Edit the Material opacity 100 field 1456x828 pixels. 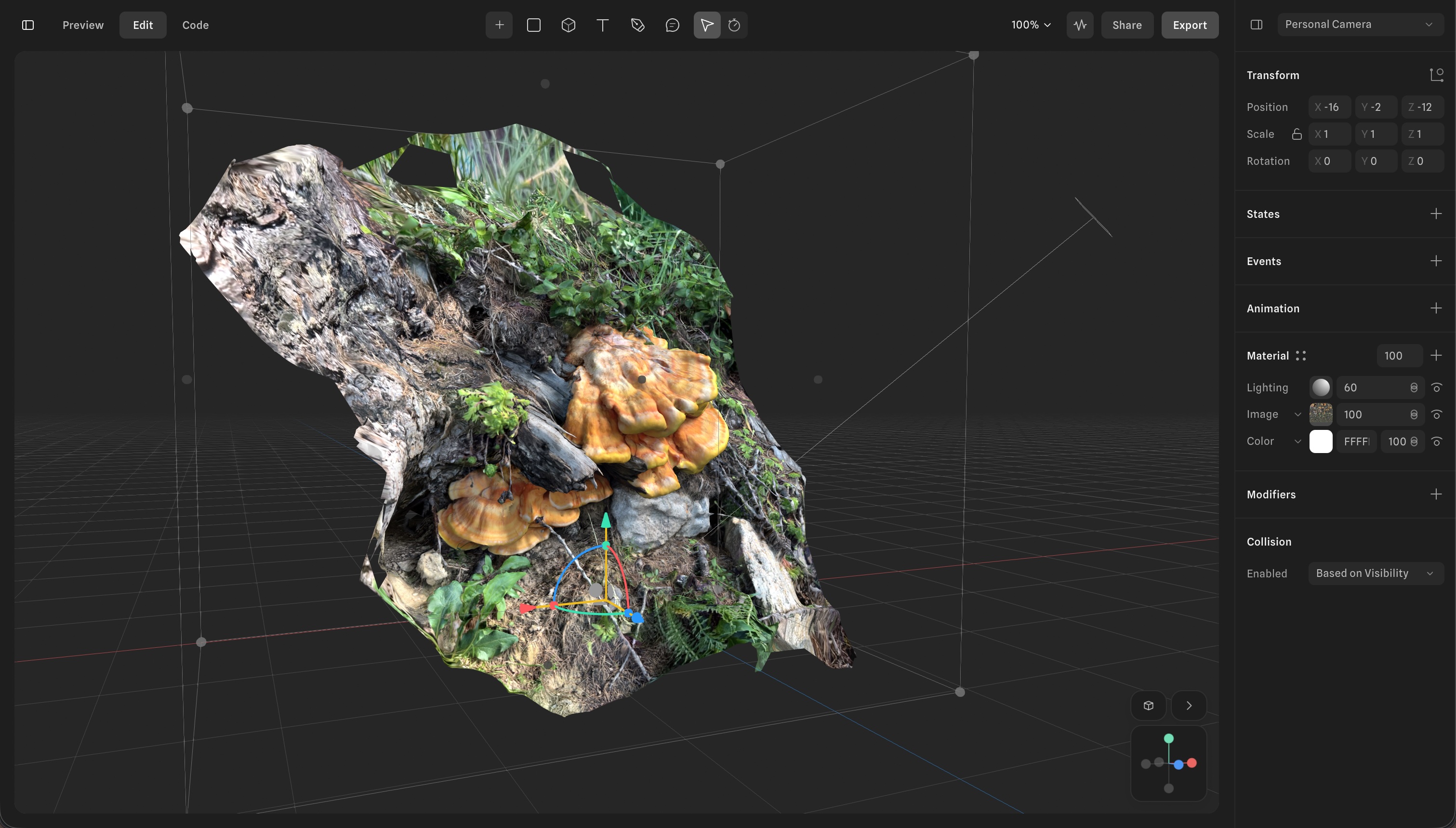pyautogui.click(x=1399, y=355)
